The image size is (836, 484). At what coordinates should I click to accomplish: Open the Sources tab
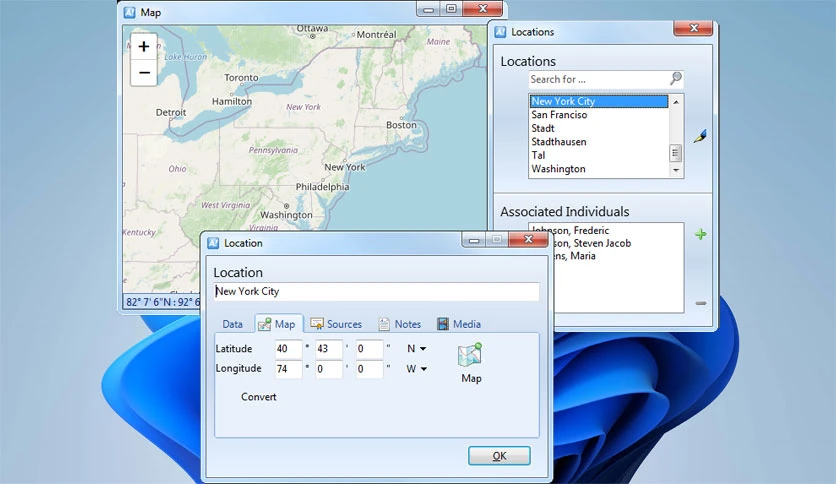[336, 324]
